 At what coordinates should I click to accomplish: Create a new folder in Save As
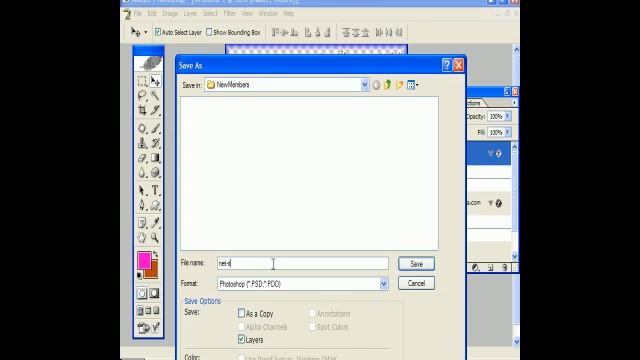click(x=399, y=85)
